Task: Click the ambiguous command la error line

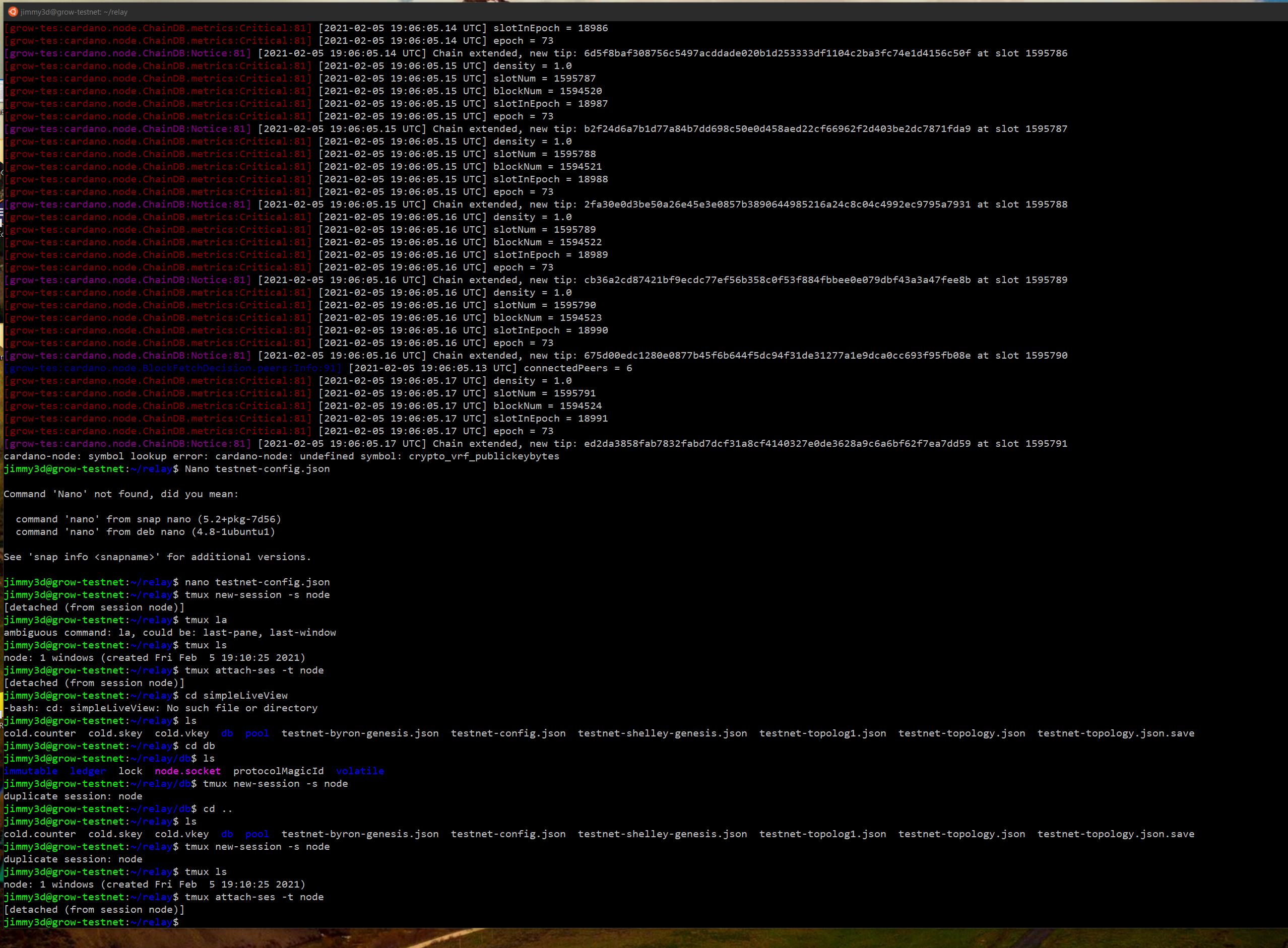Action: point(169,633)
